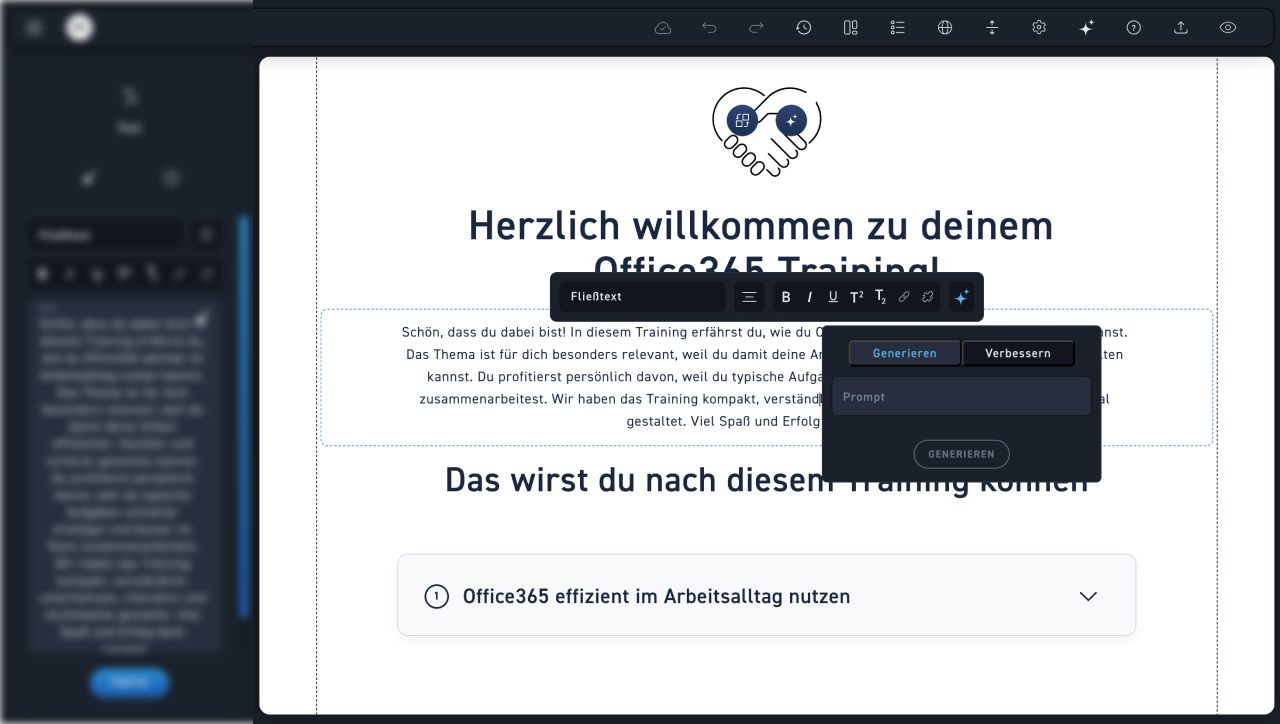Click the GENERIEREN button

[961, 454]
